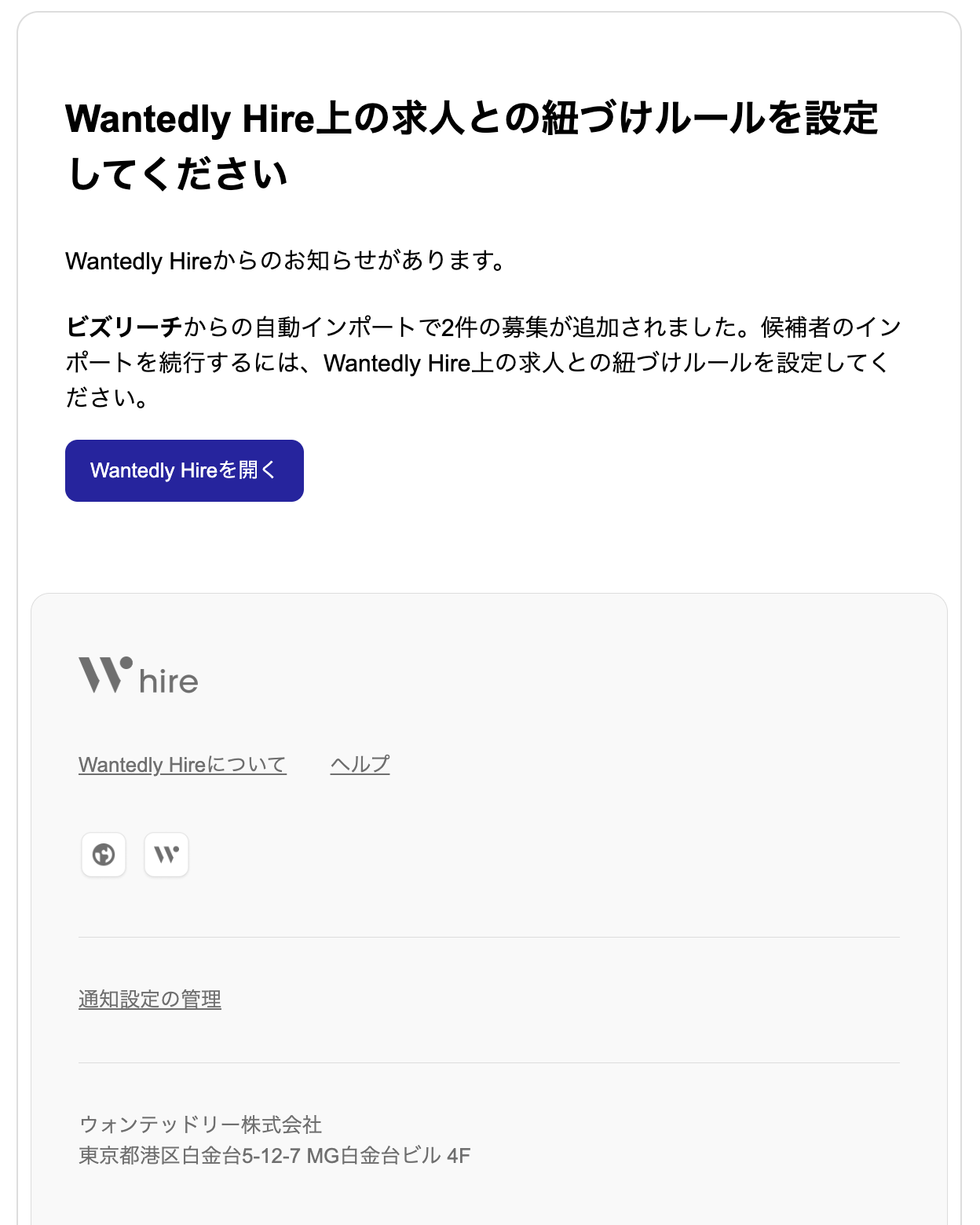Screen dimensions: 980x1225
Task: Click the Wantedly Hireからのお知らせがあります sentence
Action: (x=286, y=261)
